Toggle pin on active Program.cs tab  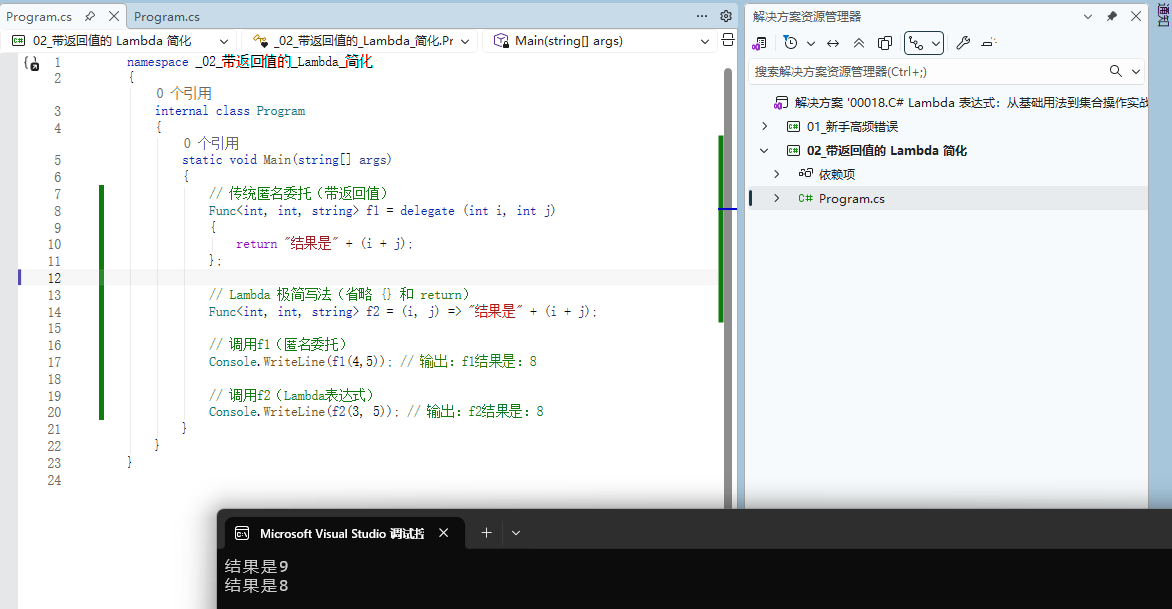coord(90,16)
